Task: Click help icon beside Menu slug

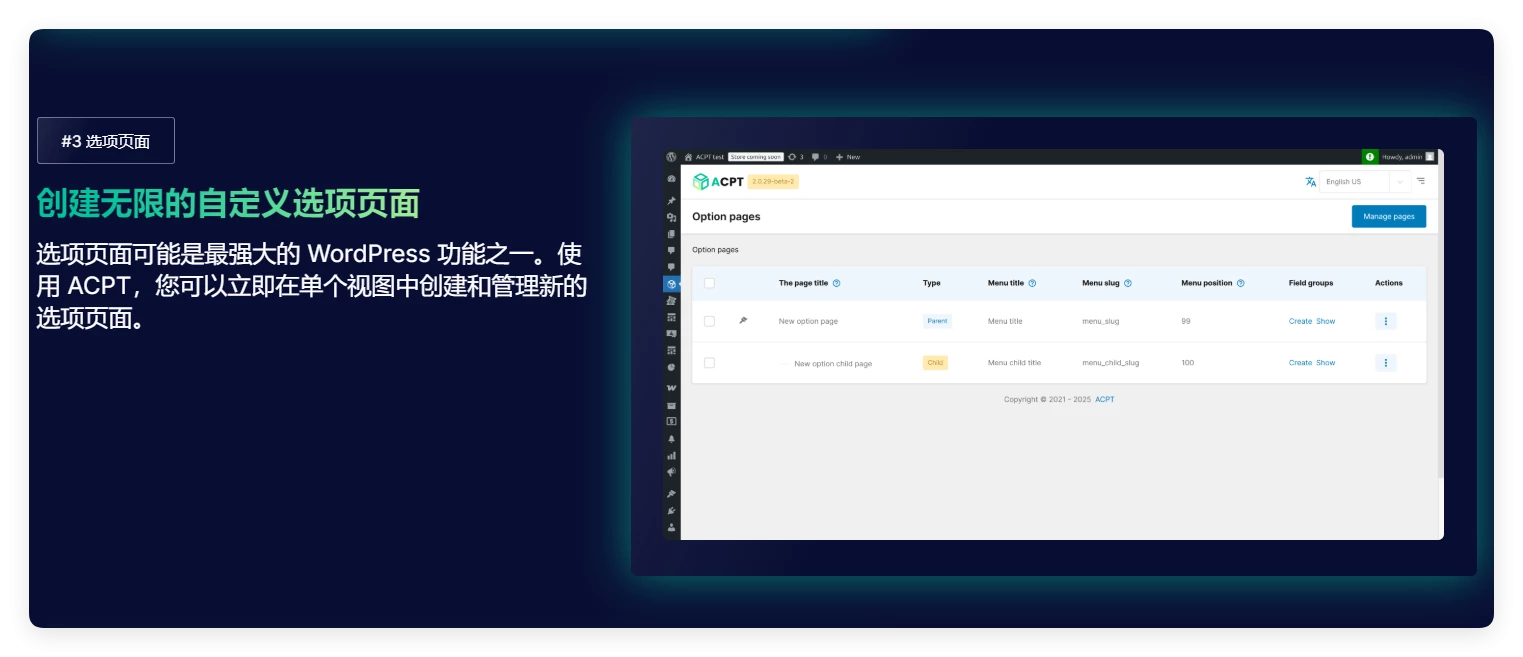Action: coord(1128,283)
